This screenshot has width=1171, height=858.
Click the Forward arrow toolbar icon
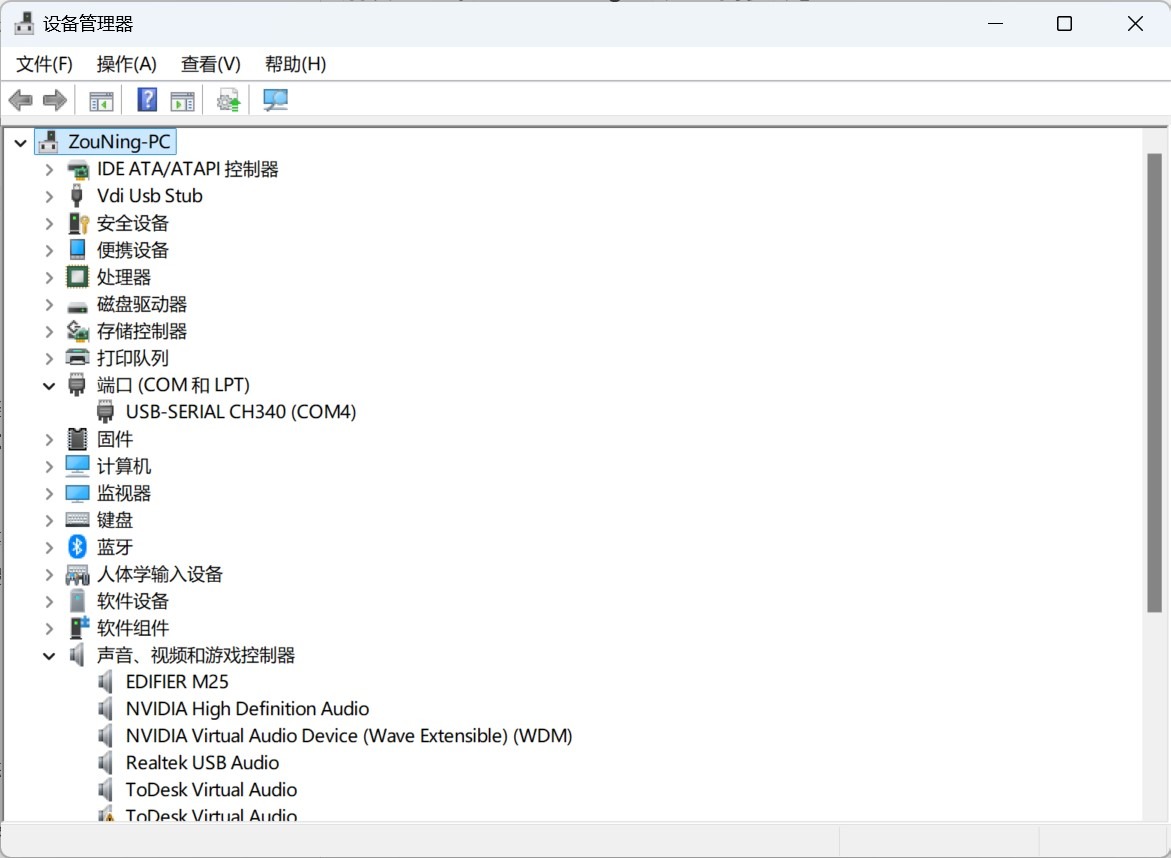(x=55, y=100)
